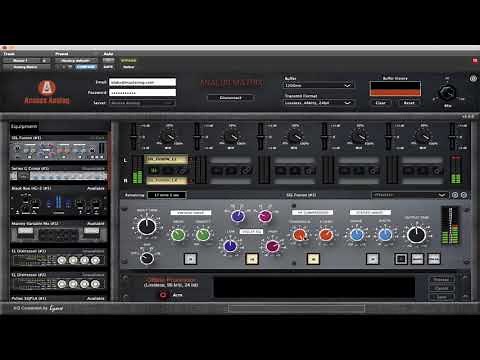
Task: Adjust the rightmost output level fader
Action: tap(452, 136)
